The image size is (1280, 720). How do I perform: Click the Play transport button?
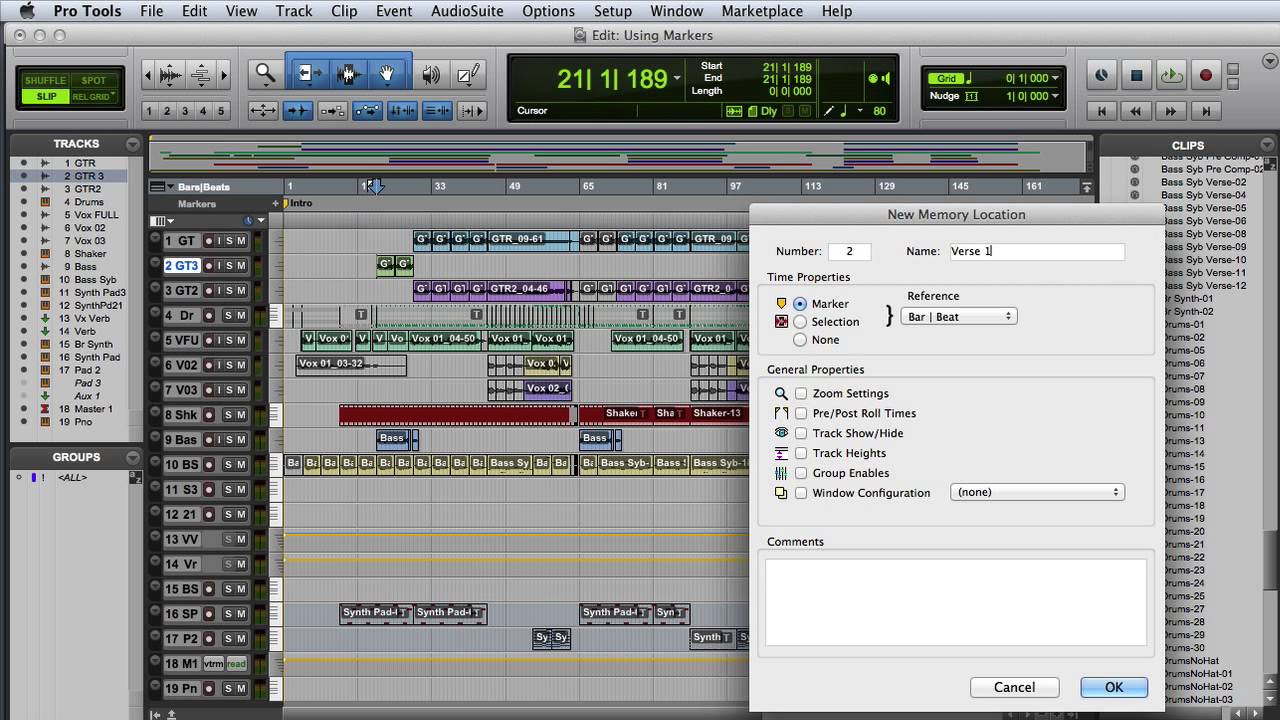tap(1171, 75)
